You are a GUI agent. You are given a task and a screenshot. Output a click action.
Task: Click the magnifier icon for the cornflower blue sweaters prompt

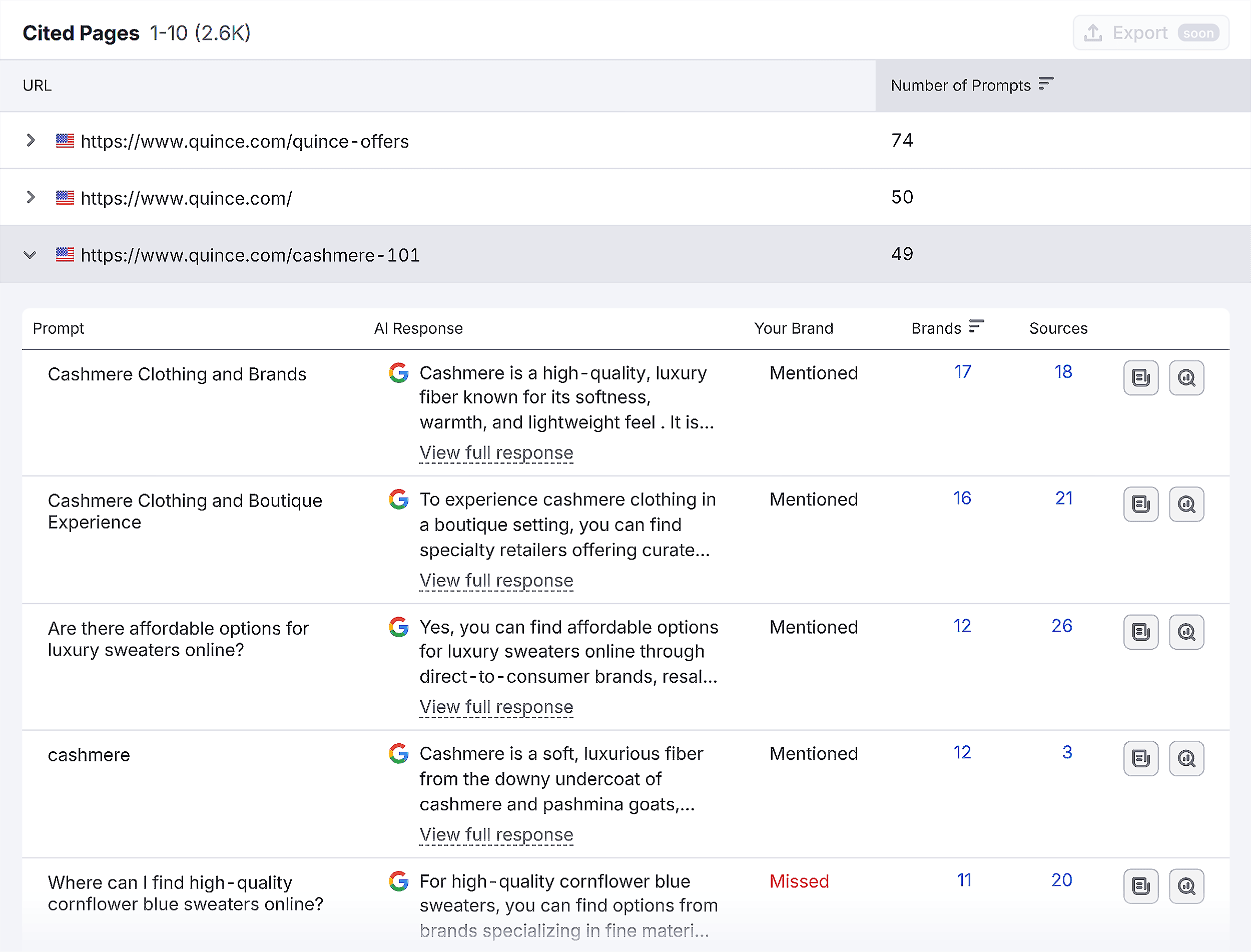[x=1187, y=886]
